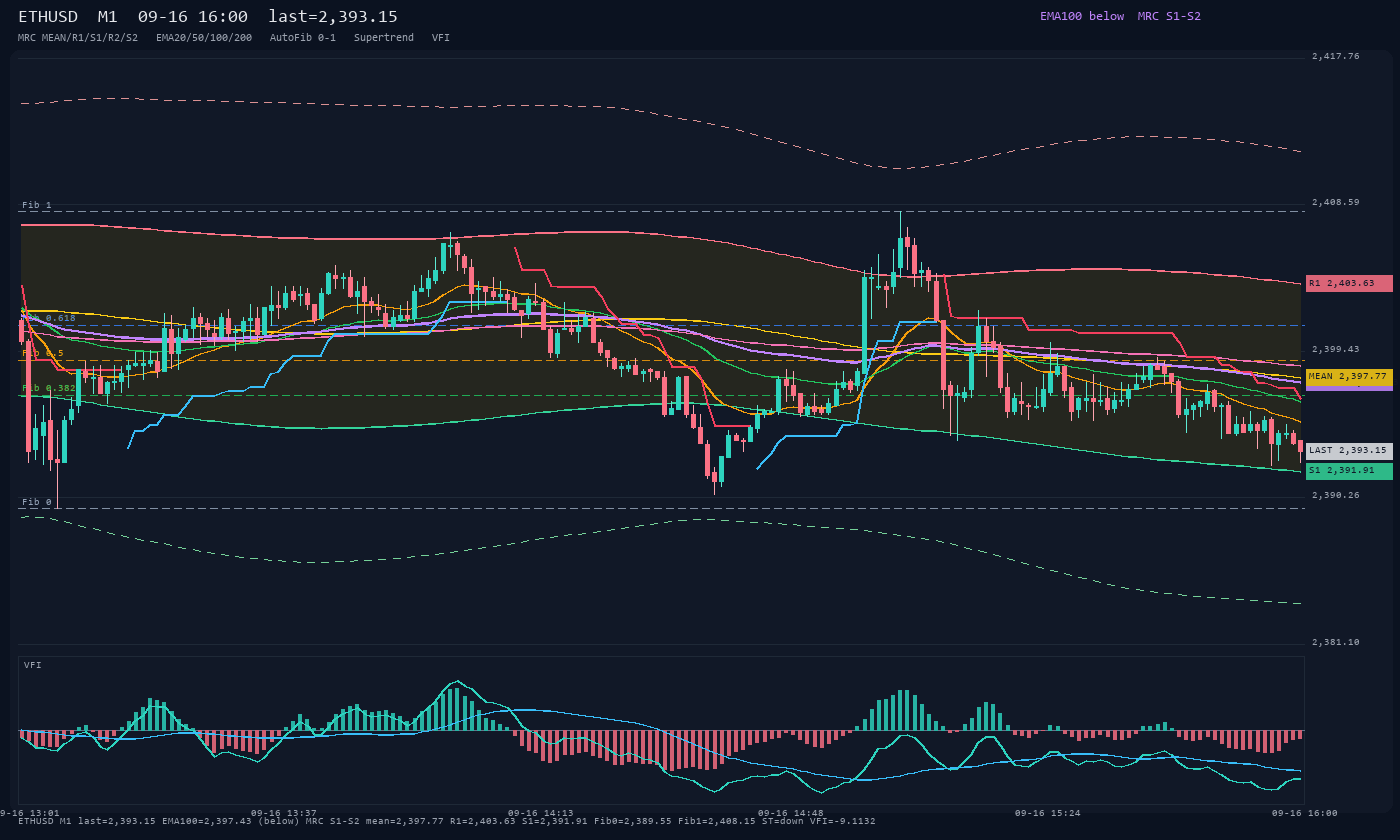Select the 'Fib 0' level label

click(37, 502)
